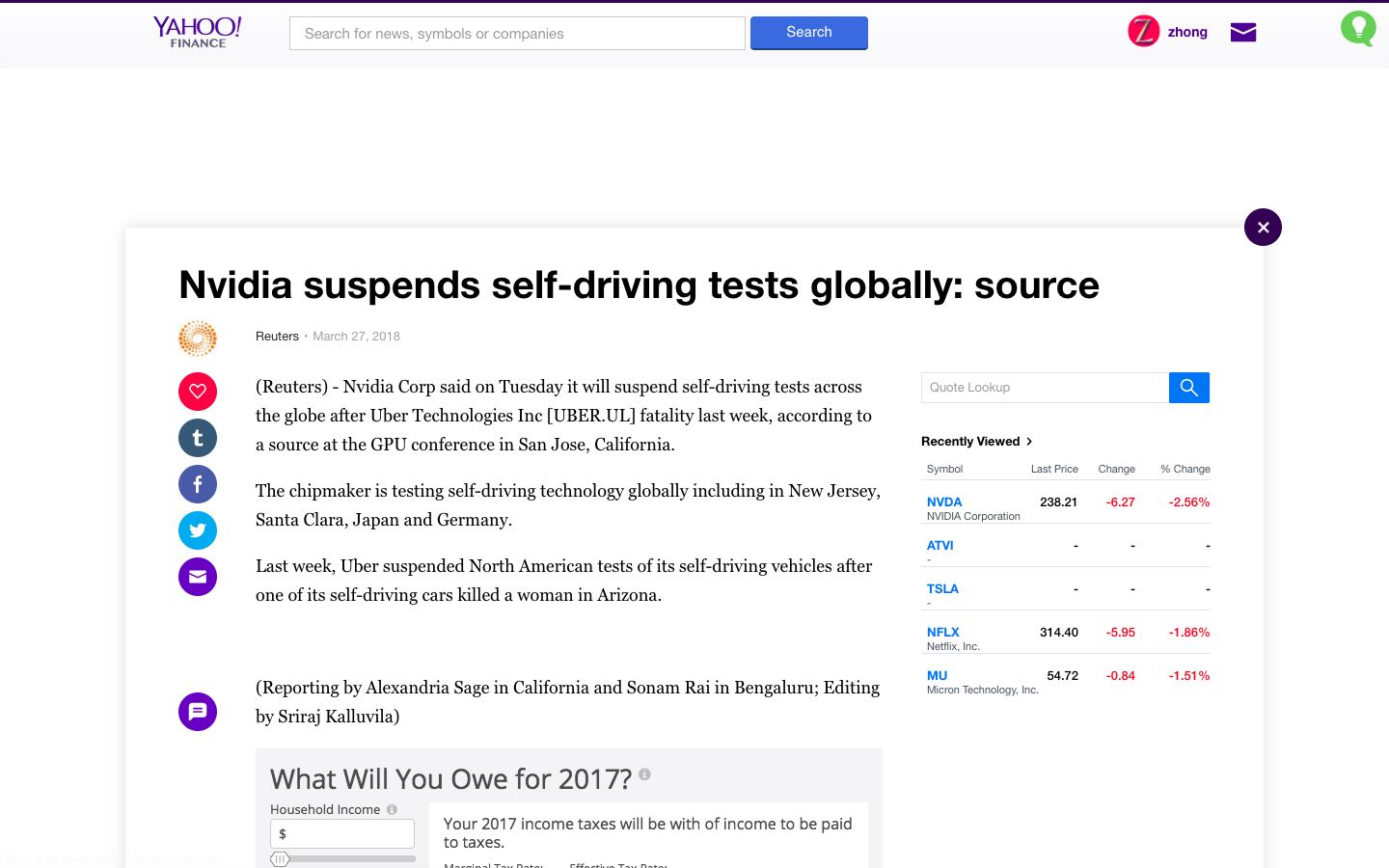Image resolution: width=1389 pixels, height=868 pixels.
Task: Open the NVDA quote link
Action: pyautogui.click(x=944, y=502)
